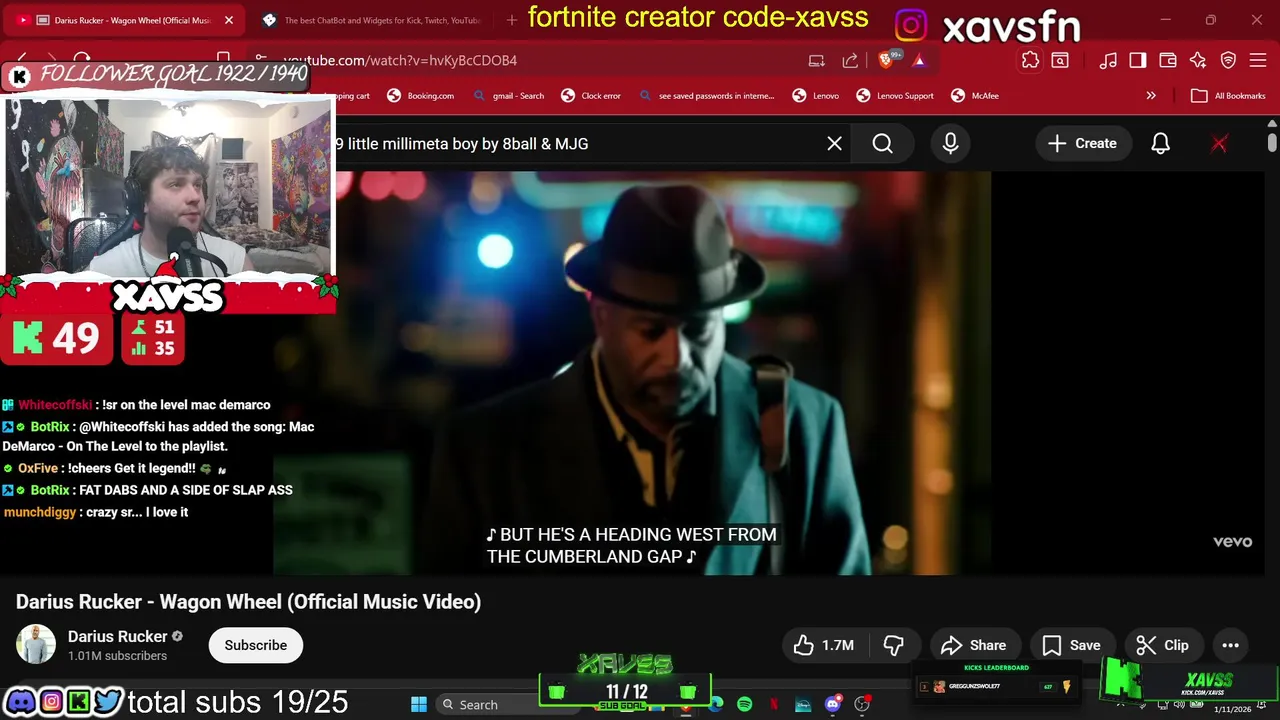Click the tab search icon beside Extensions
Viewport: 1280px width, 720px height.
(x=1059, y=61)
